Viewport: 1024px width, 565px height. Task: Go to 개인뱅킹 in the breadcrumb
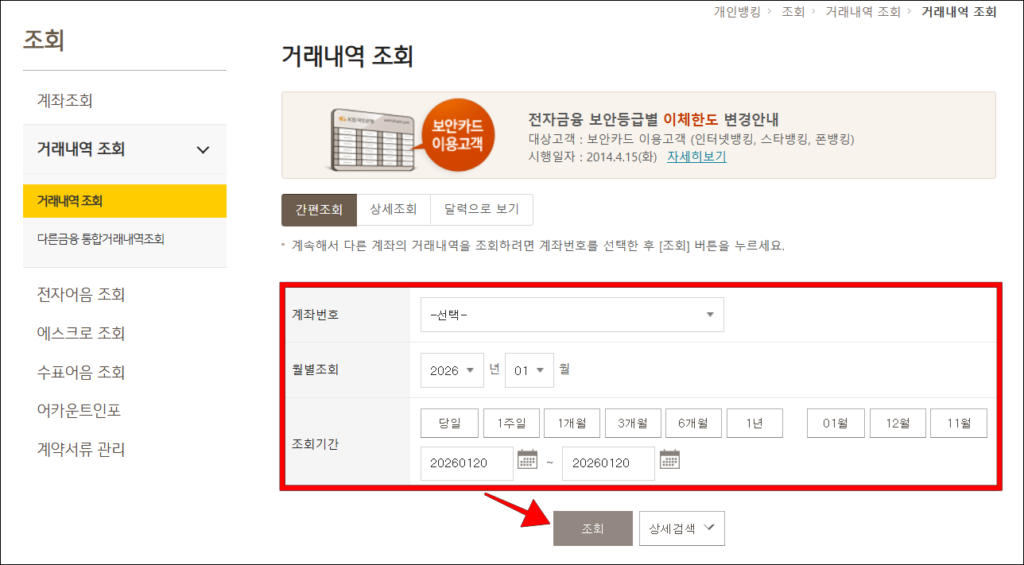point(737,12)
